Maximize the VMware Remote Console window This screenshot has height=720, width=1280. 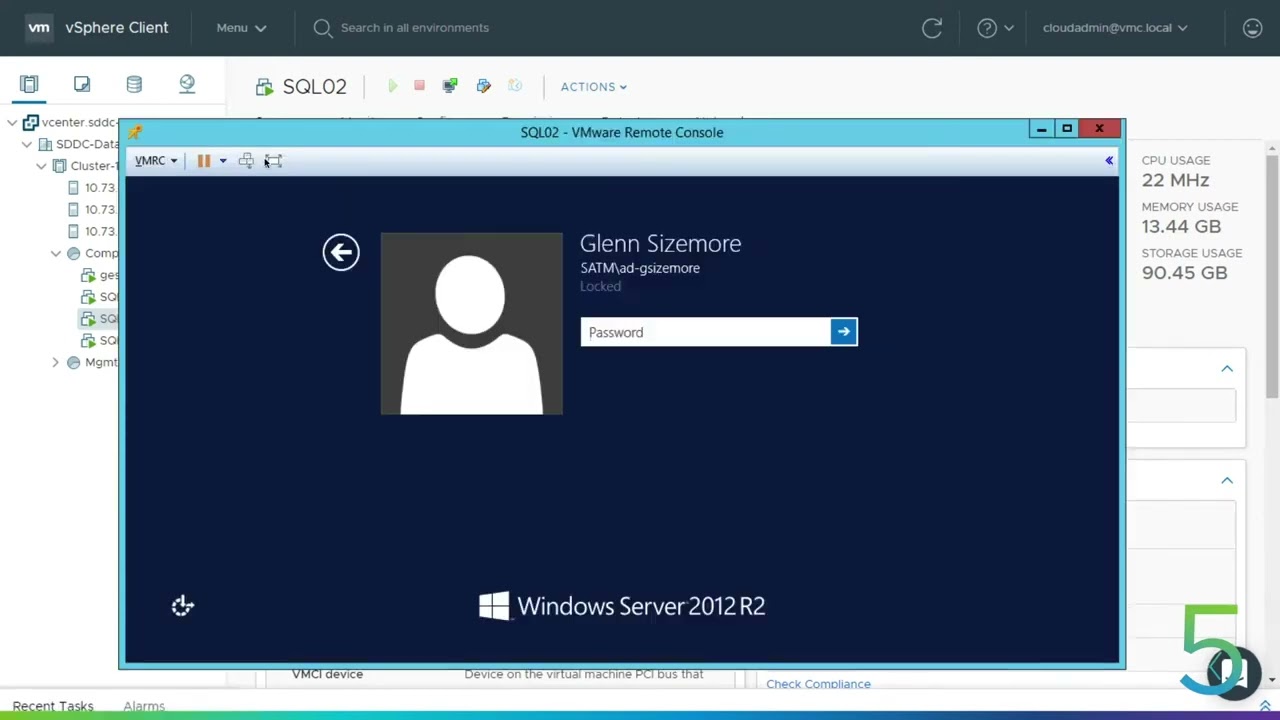click(1067, 129)
